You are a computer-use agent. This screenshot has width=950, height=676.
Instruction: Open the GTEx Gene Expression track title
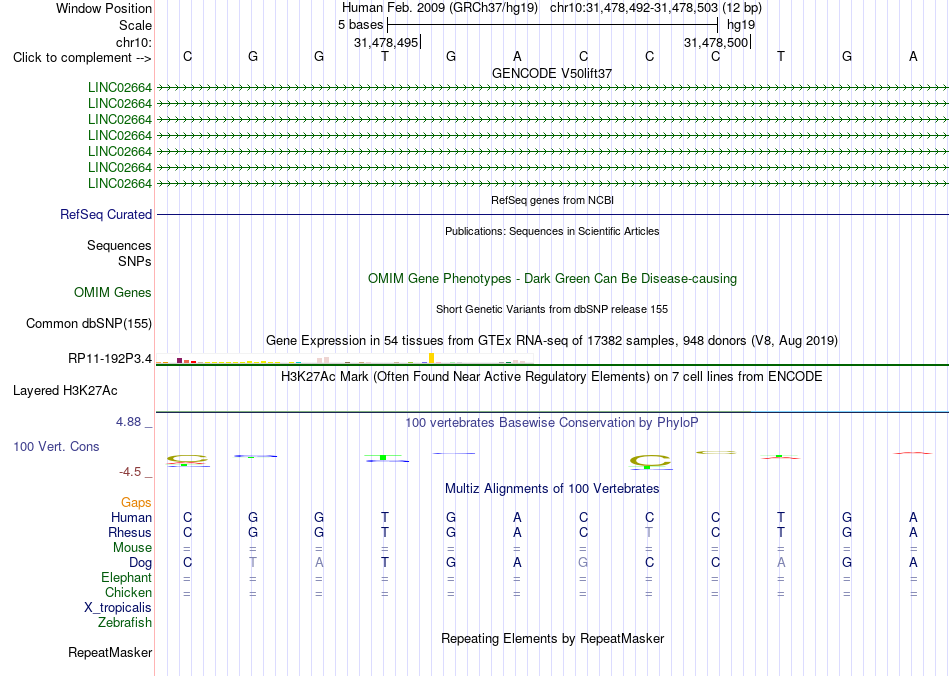552,340
